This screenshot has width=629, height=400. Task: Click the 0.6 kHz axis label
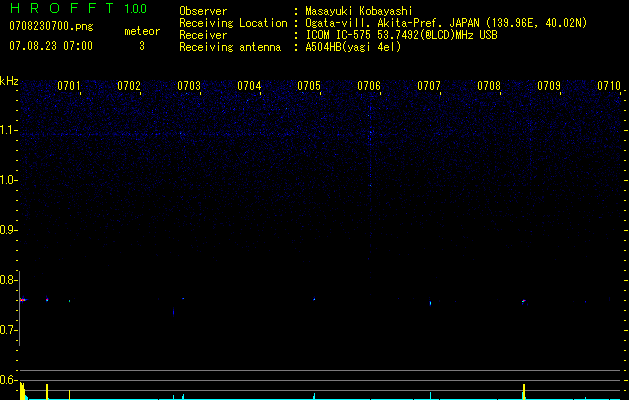click(9, 380)
